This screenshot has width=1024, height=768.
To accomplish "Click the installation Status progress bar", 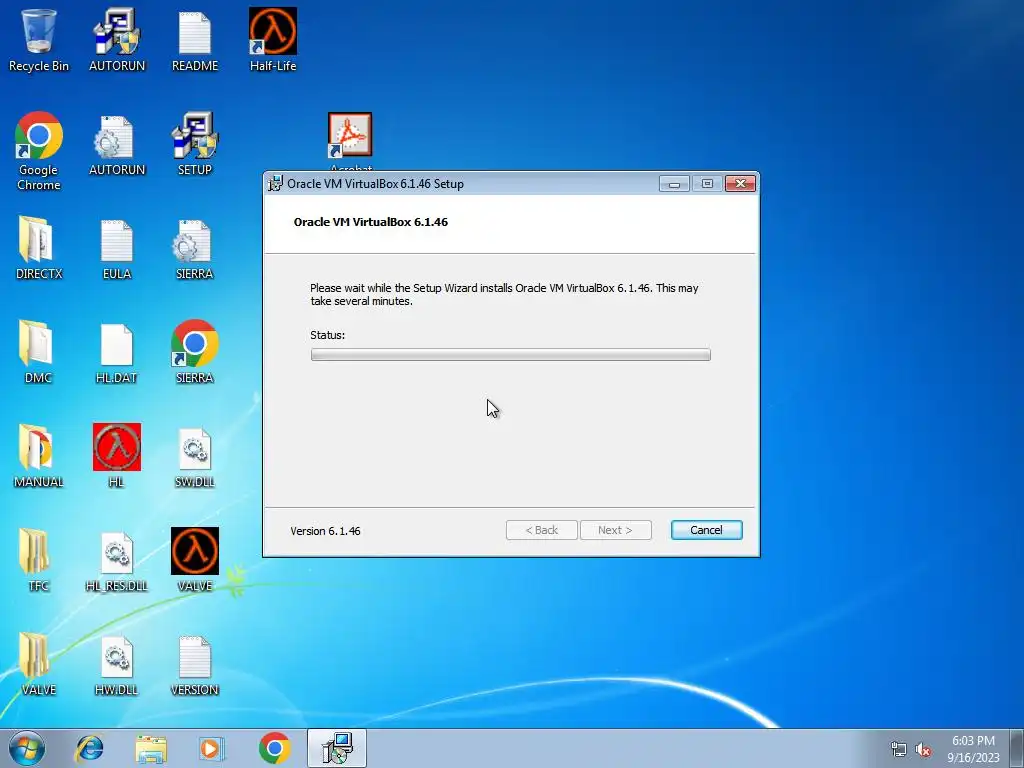I will point(511,355).
